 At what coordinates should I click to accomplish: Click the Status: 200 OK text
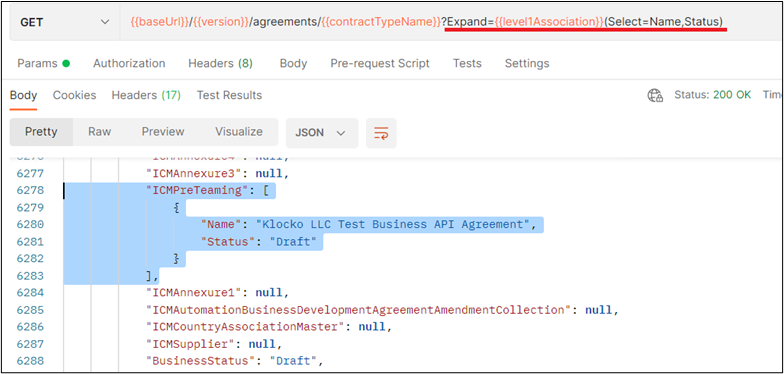[712, 94]
